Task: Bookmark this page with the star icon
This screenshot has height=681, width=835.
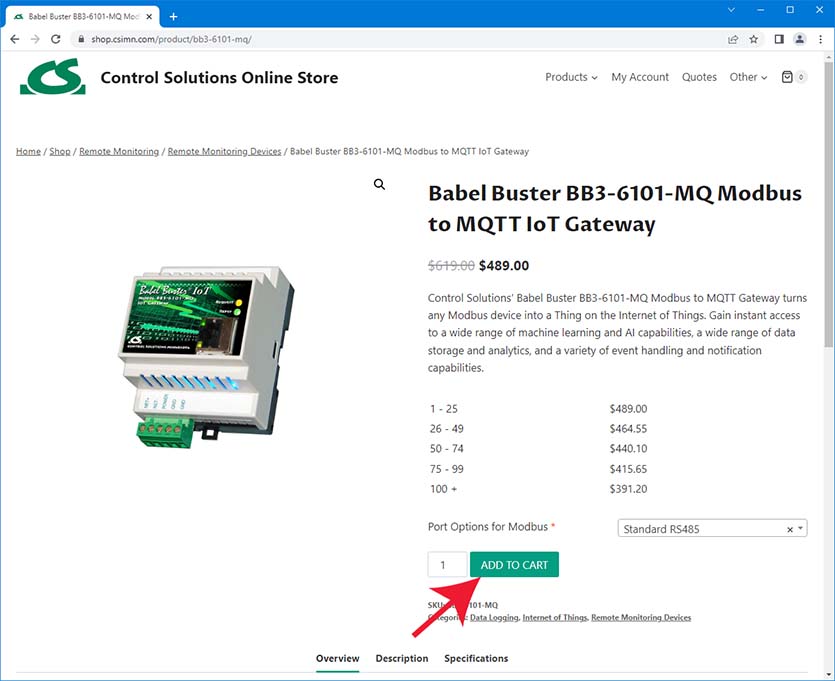Action: pos(754,39)
